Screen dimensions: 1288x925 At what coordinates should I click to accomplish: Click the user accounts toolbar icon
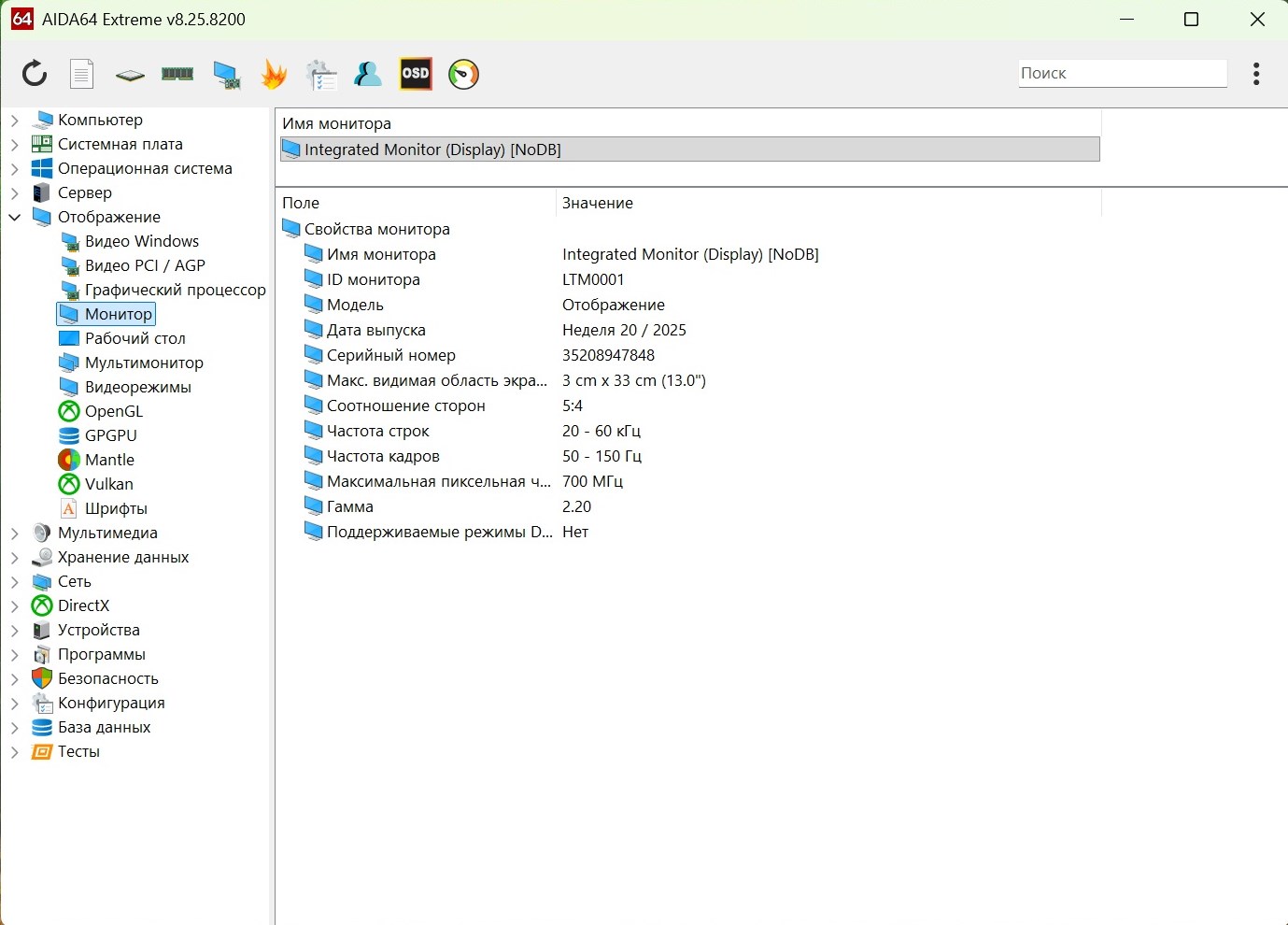point(368,74)
